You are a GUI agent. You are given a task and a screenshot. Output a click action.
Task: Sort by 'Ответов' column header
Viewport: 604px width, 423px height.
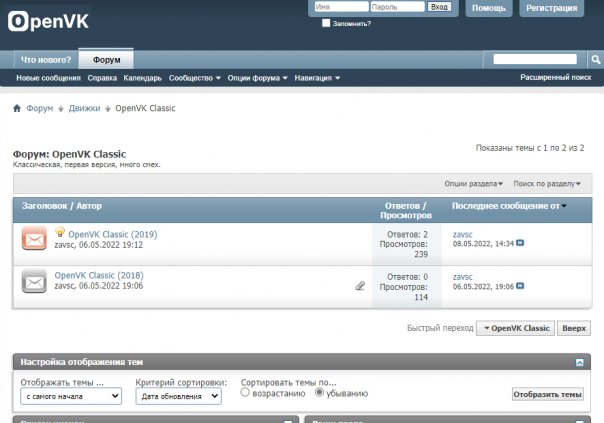402,206
